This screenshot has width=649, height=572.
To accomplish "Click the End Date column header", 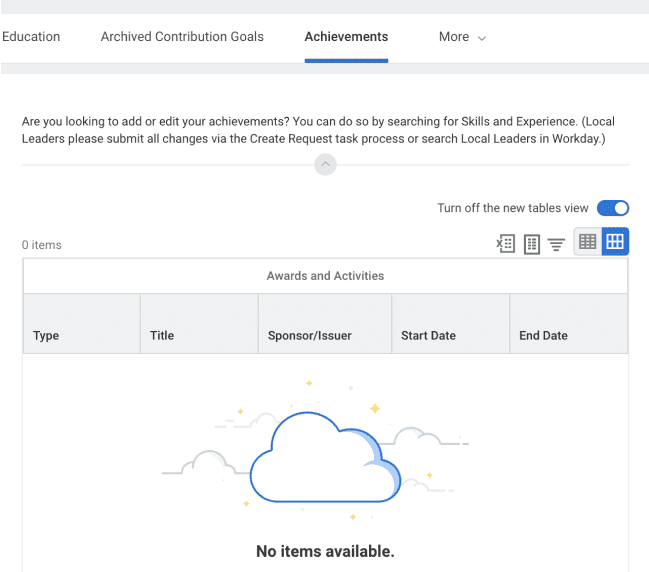I will (x=543, y=336).
